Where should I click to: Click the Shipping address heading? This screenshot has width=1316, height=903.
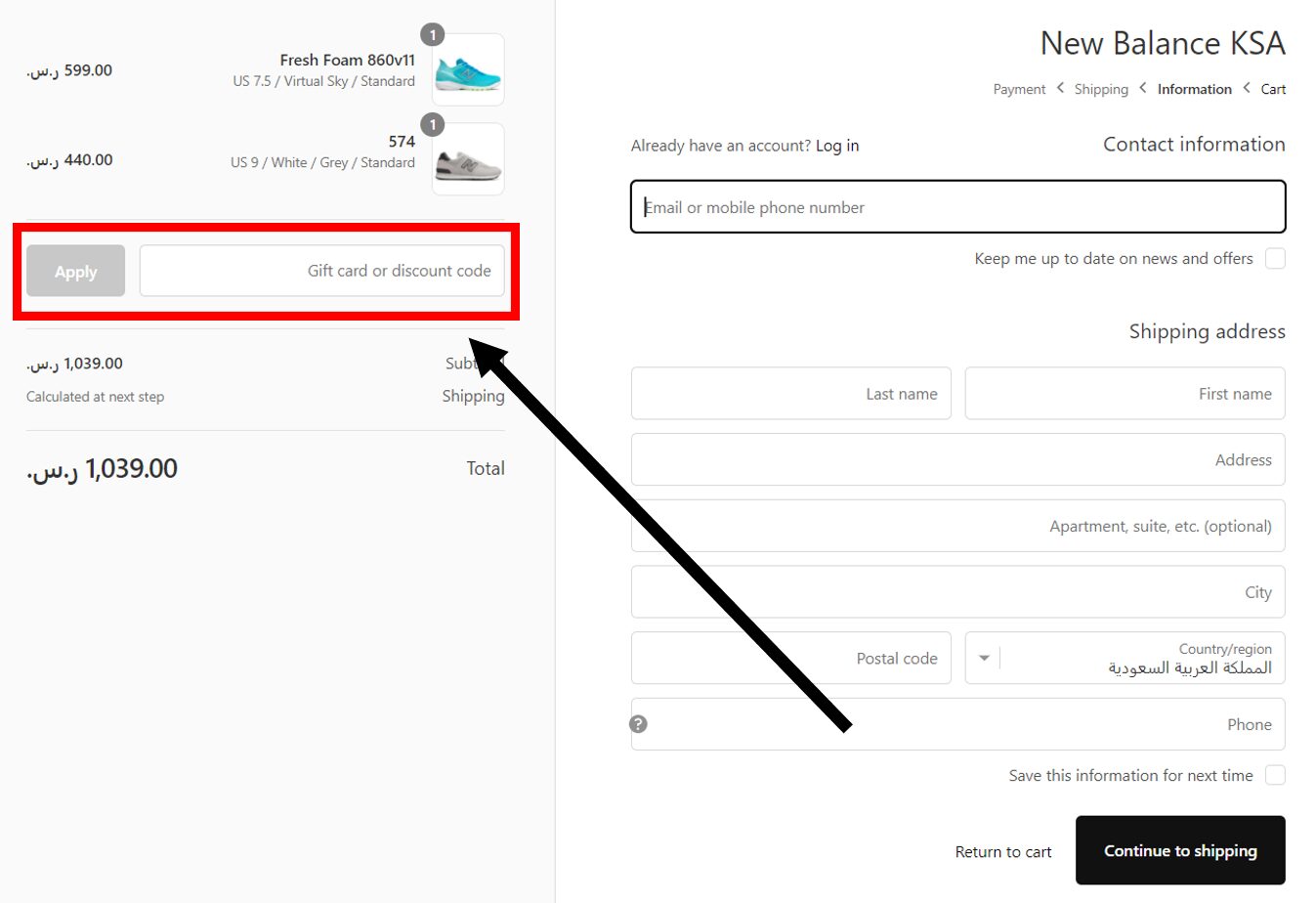point(1207,331)
